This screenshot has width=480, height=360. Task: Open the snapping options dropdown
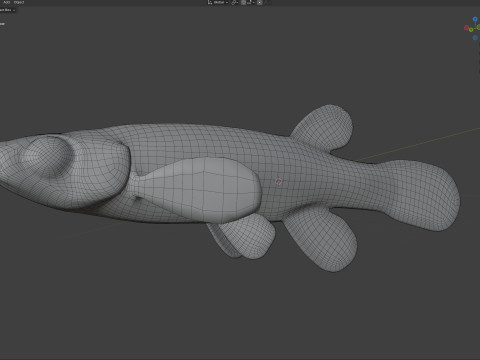pyautogui.click(x=251, y=2)
